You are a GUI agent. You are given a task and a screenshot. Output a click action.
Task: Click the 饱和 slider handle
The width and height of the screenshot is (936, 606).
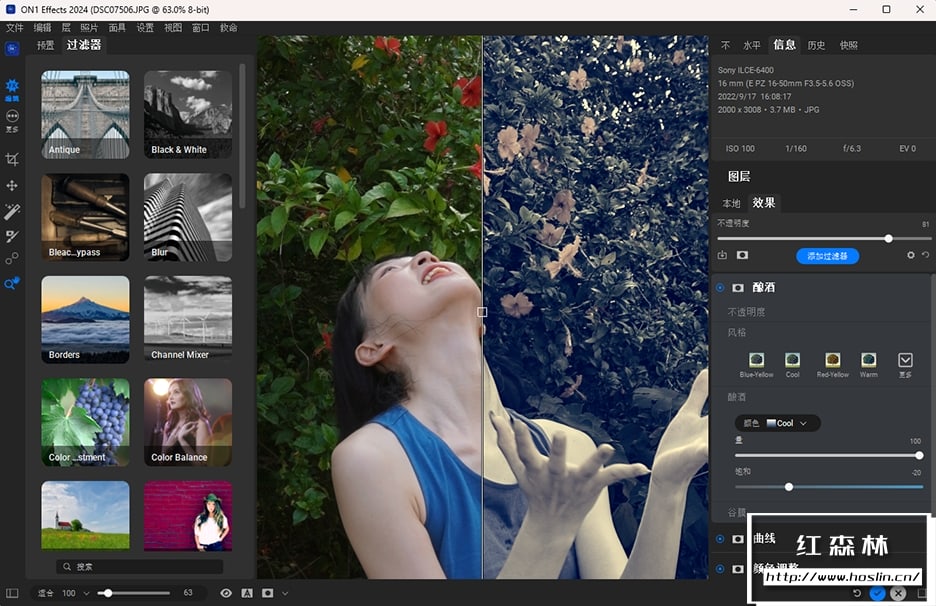tap(789, 487)
